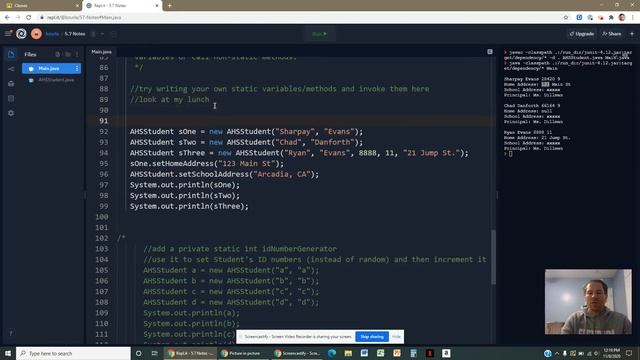Click comment //look at my lunch
Viewport: 640px width, 360px height.
click(169, 100)
